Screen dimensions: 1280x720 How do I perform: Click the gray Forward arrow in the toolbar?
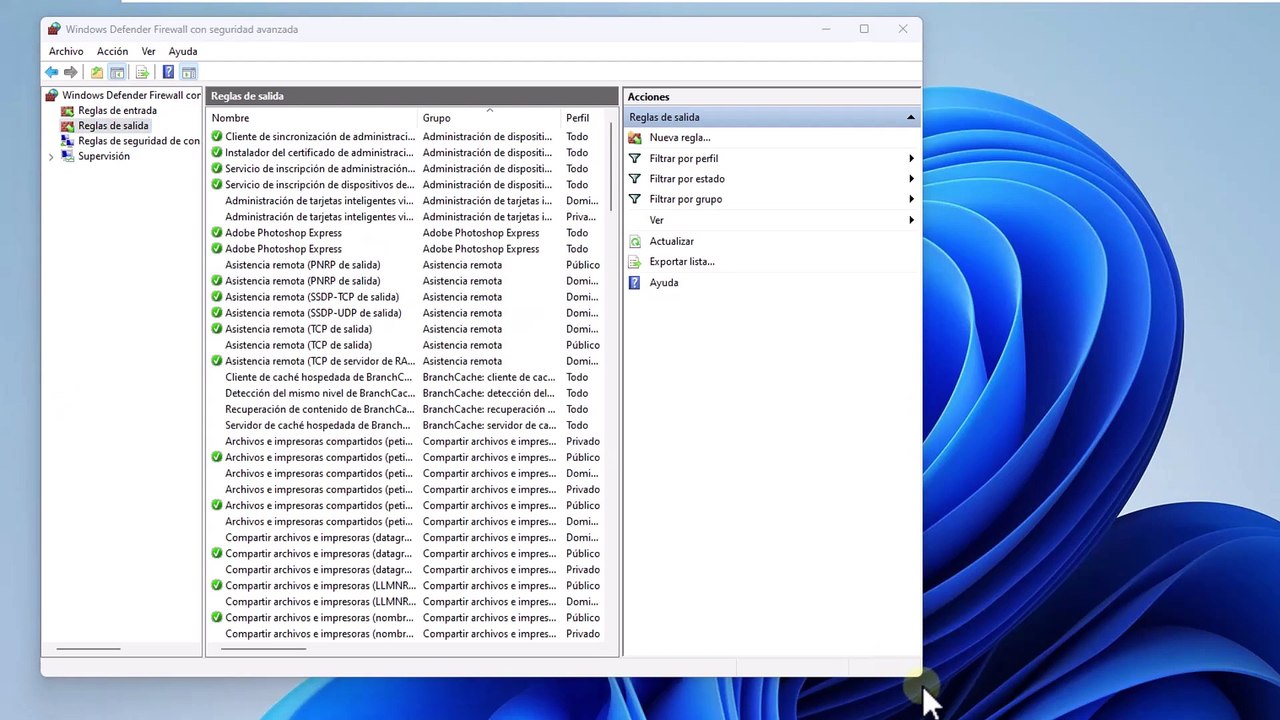click(x=70, y=72)
